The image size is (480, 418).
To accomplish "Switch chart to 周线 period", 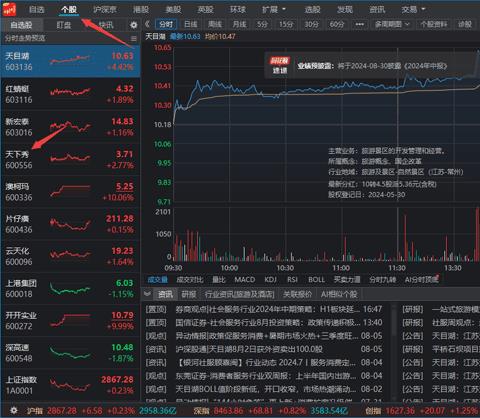I will pos(215,24).
